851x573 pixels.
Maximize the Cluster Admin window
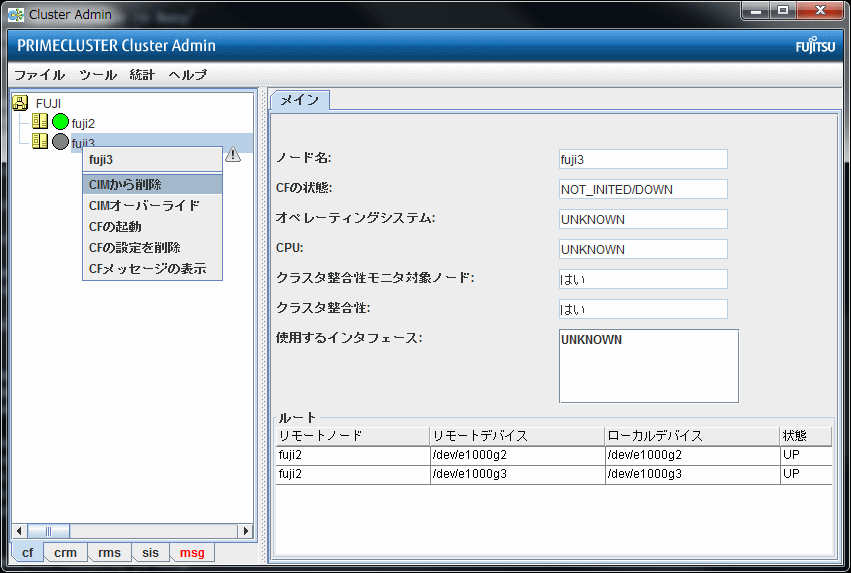pyautogui.click(x=783, y=10)
